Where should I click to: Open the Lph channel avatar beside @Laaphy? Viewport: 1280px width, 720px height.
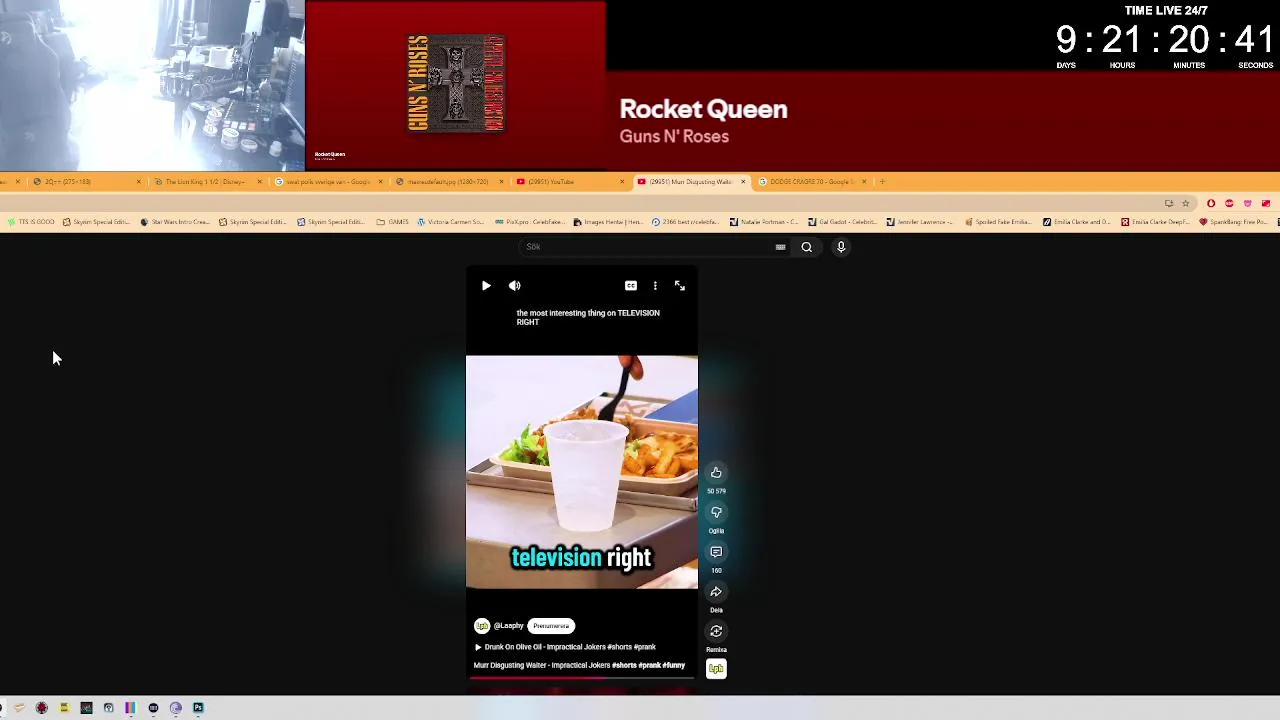point(481,626)
